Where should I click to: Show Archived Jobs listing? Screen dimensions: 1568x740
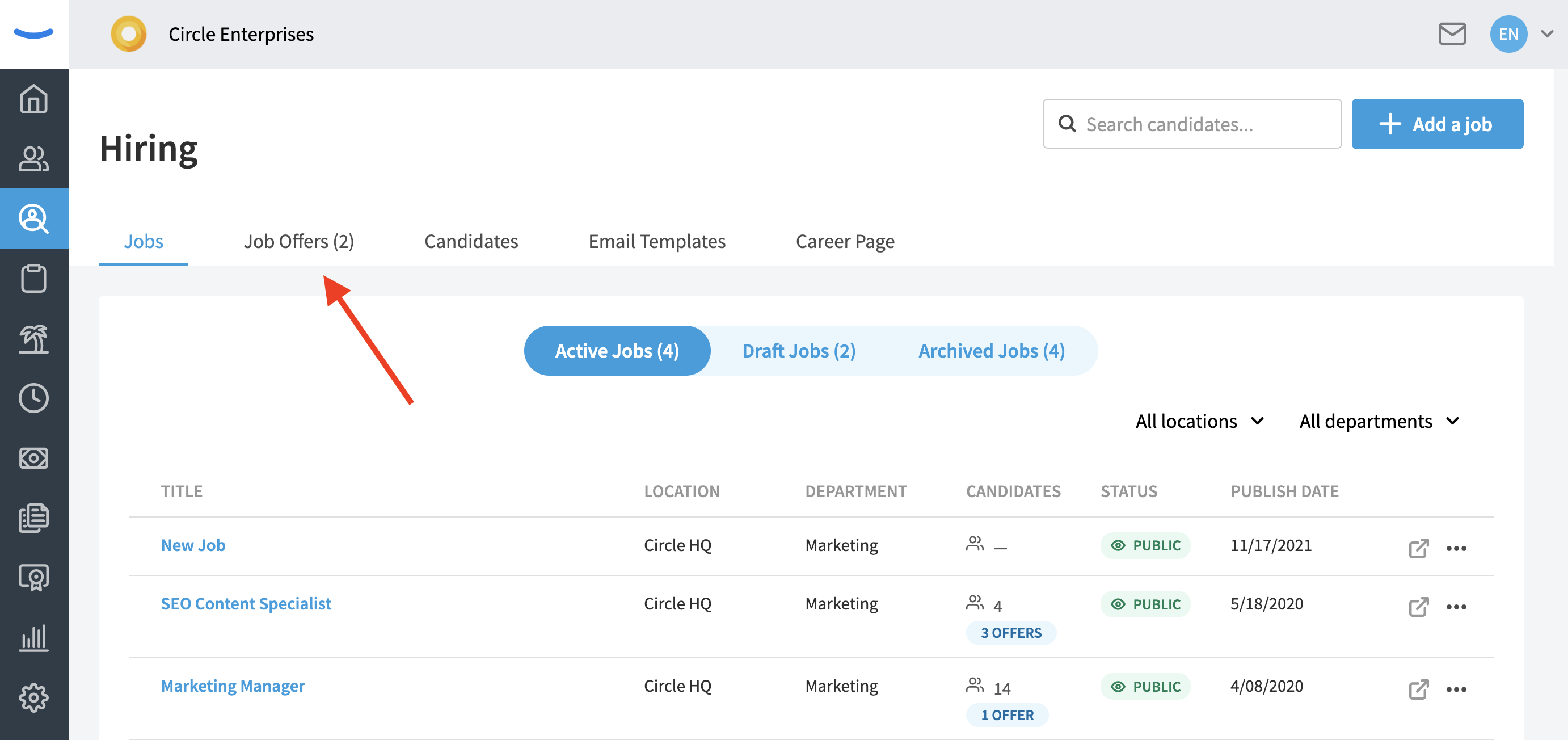991,350
